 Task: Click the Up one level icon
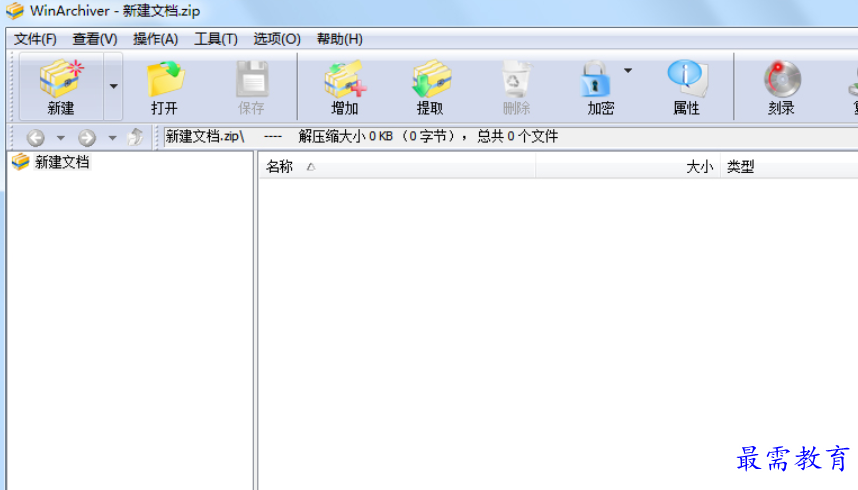(135, 137)
